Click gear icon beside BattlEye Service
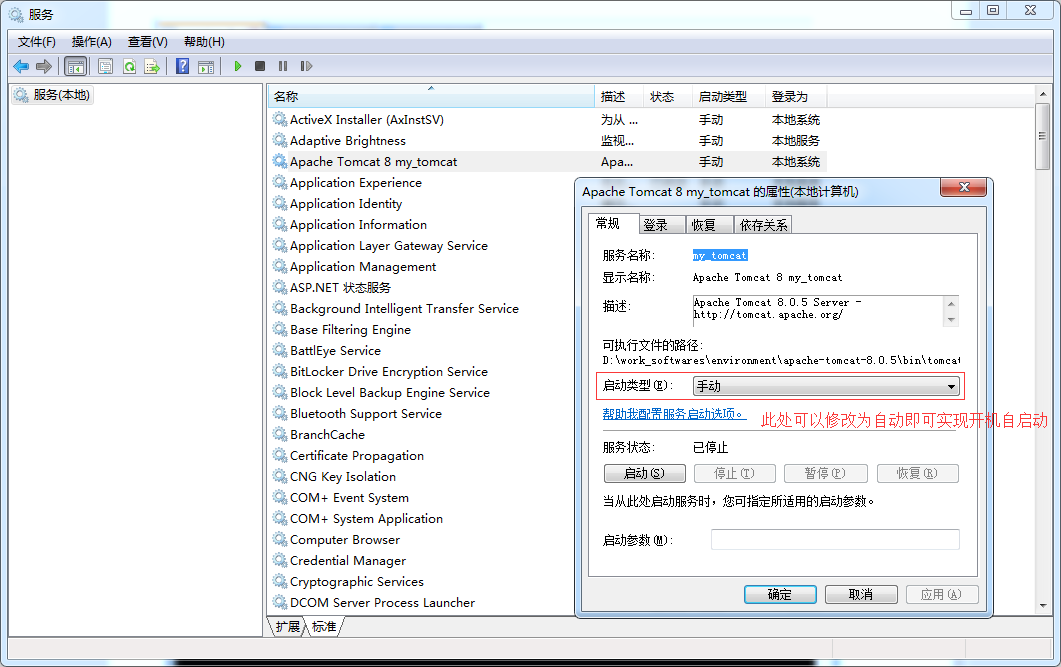 [x=279, y=350]
